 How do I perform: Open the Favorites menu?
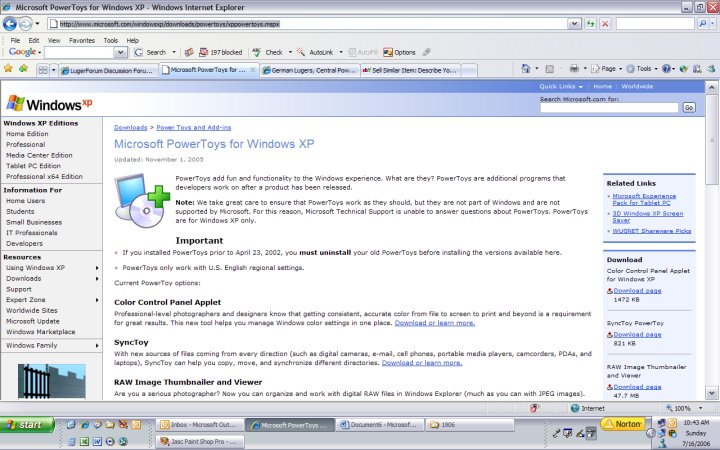click(x=82, y=40)
